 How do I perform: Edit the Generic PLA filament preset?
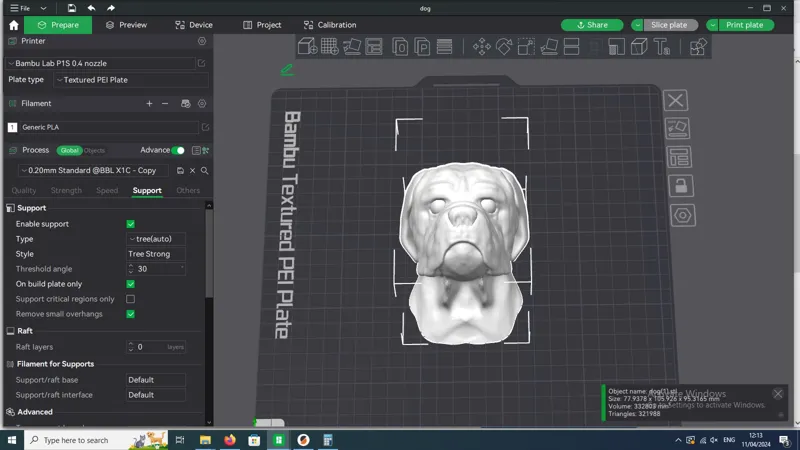click(x=206, y=127)
